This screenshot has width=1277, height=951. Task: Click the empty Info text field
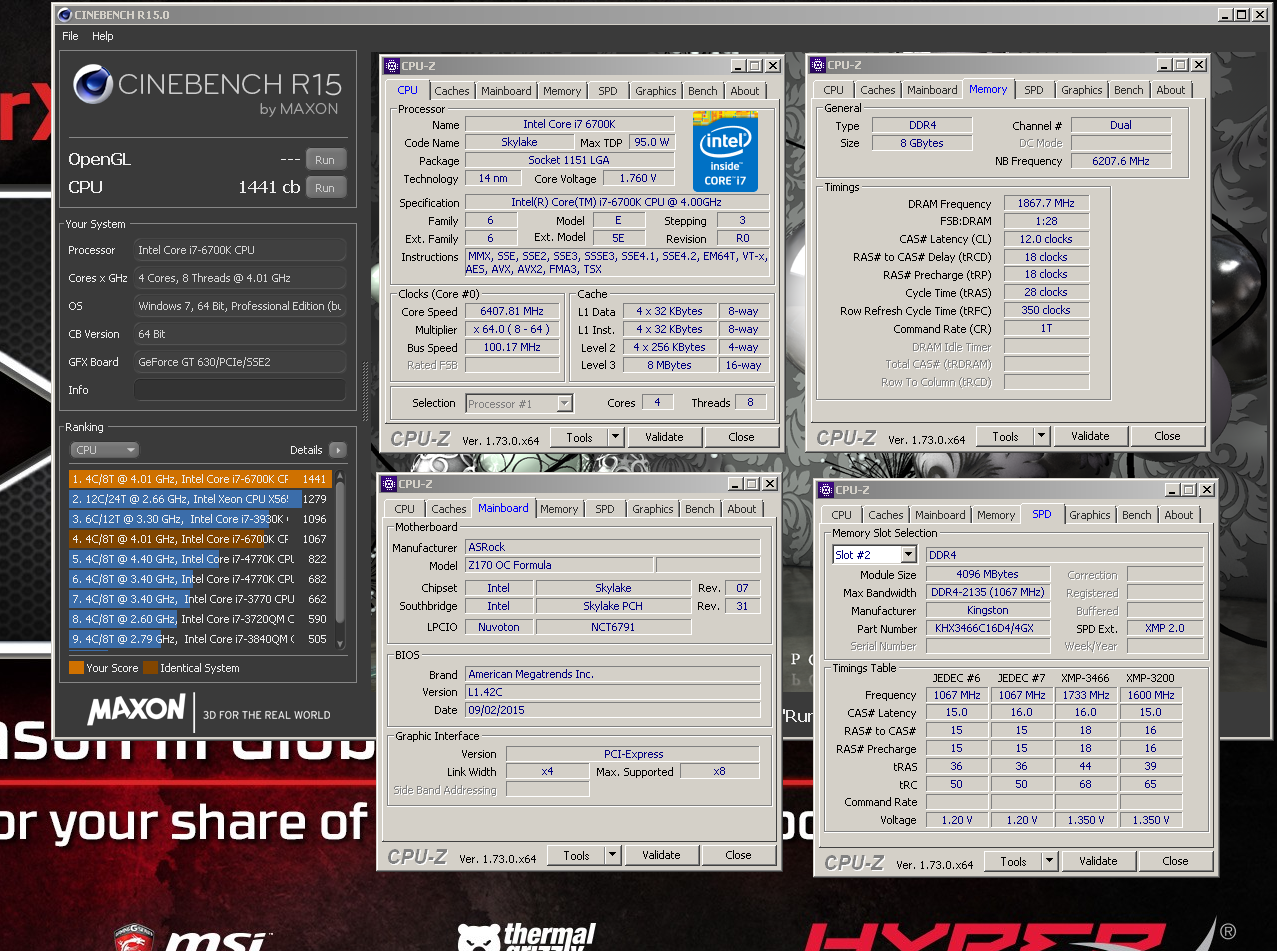(x=240, y=390)
